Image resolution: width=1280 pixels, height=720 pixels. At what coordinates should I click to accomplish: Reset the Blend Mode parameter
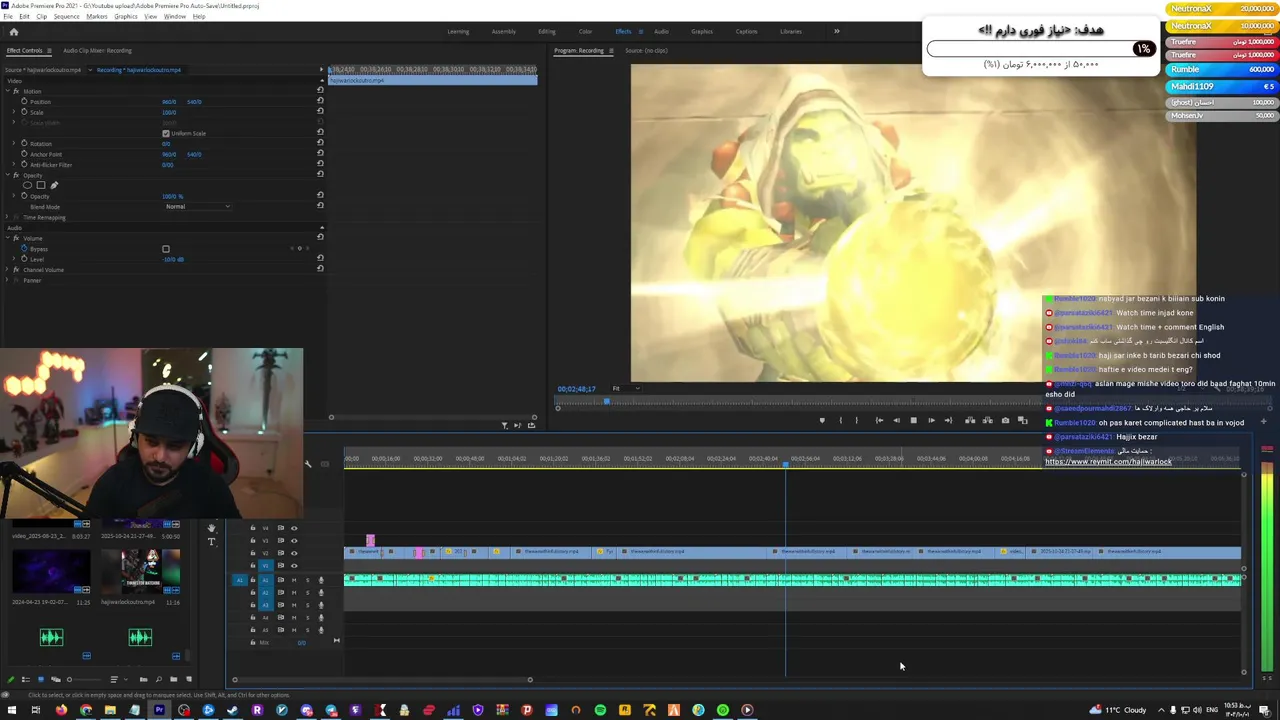tap(320, 206)
